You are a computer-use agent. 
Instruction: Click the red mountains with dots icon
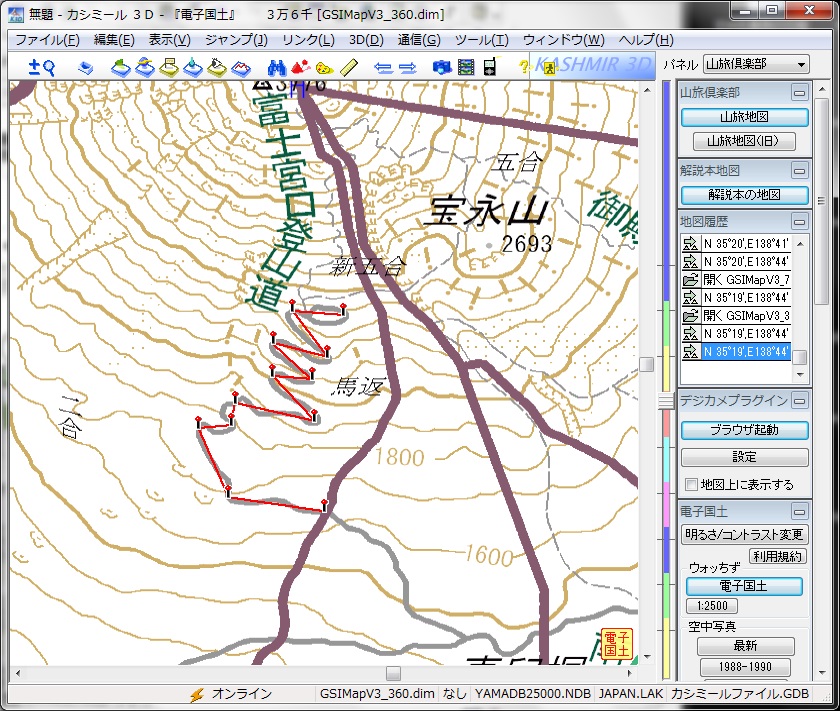click(x=301, y=68)
